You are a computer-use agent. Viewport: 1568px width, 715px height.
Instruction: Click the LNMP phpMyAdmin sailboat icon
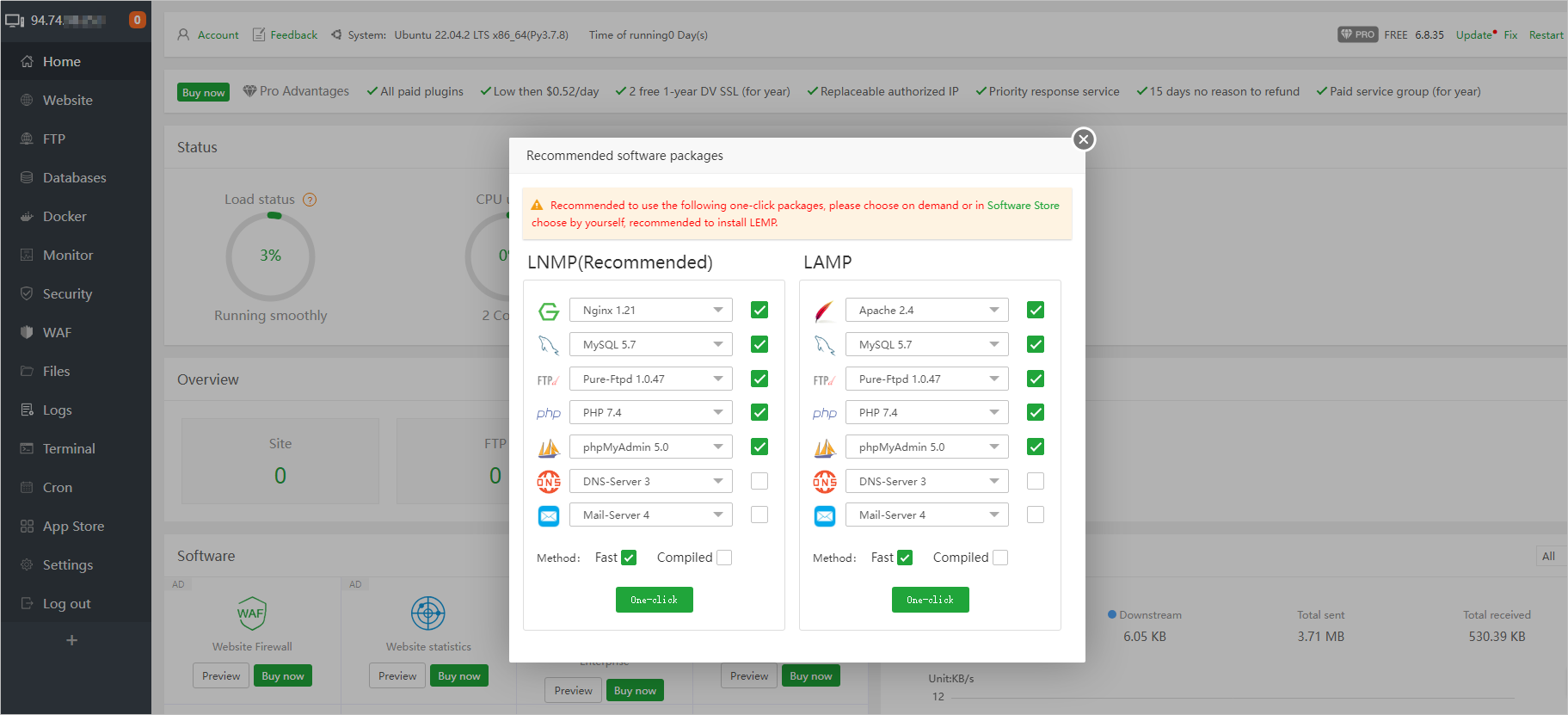pos(549,447)
